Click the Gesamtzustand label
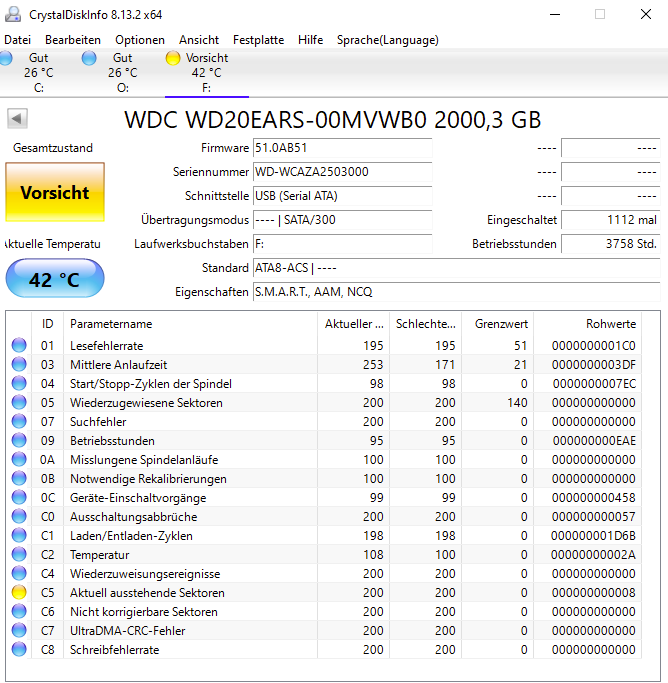This screenshot has width=668, height=683. (x=53, y=148)
